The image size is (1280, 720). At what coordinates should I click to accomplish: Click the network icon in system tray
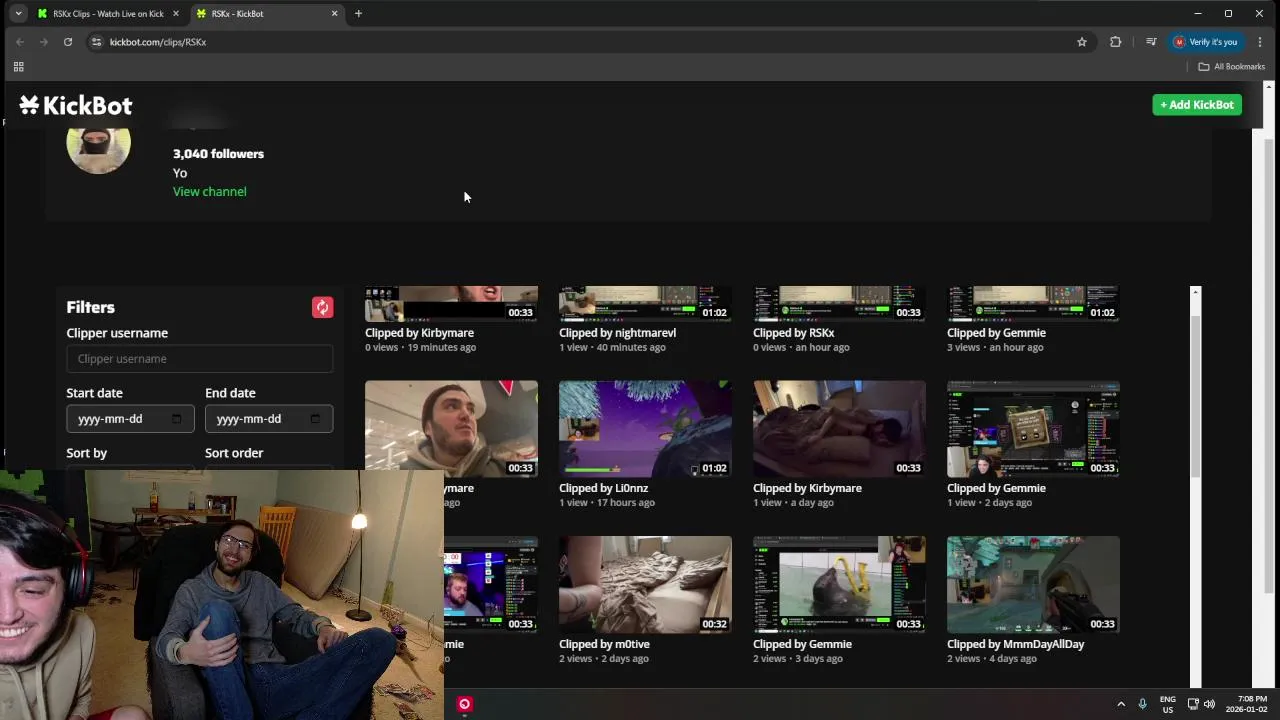coord(1193,704)
